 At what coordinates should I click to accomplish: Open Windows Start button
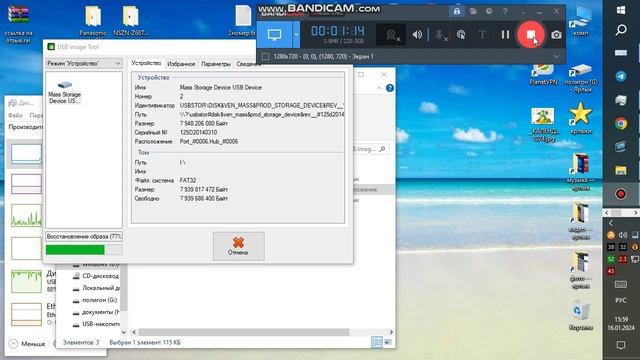pos(621,10)
